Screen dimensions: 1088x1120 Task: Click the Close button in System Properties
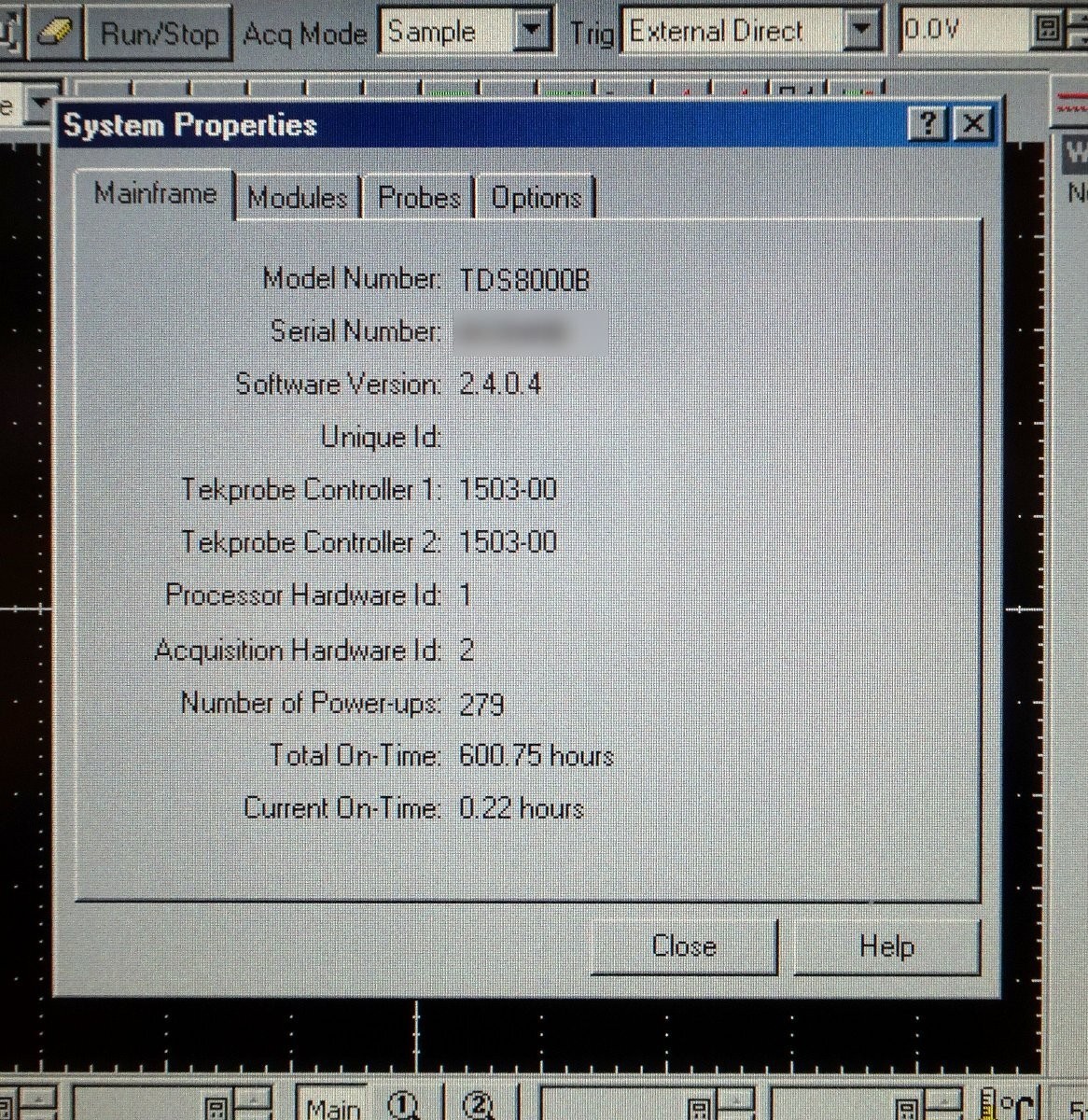point(684,946)
